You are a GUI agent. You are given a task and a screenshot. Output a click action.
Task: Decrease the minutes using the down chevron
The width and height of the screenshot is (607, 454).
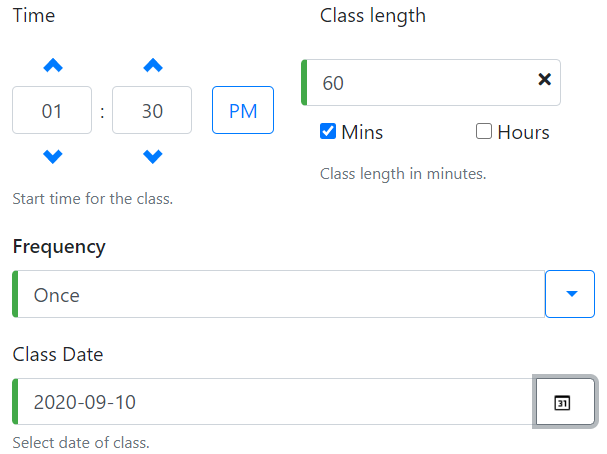(152, 156)
